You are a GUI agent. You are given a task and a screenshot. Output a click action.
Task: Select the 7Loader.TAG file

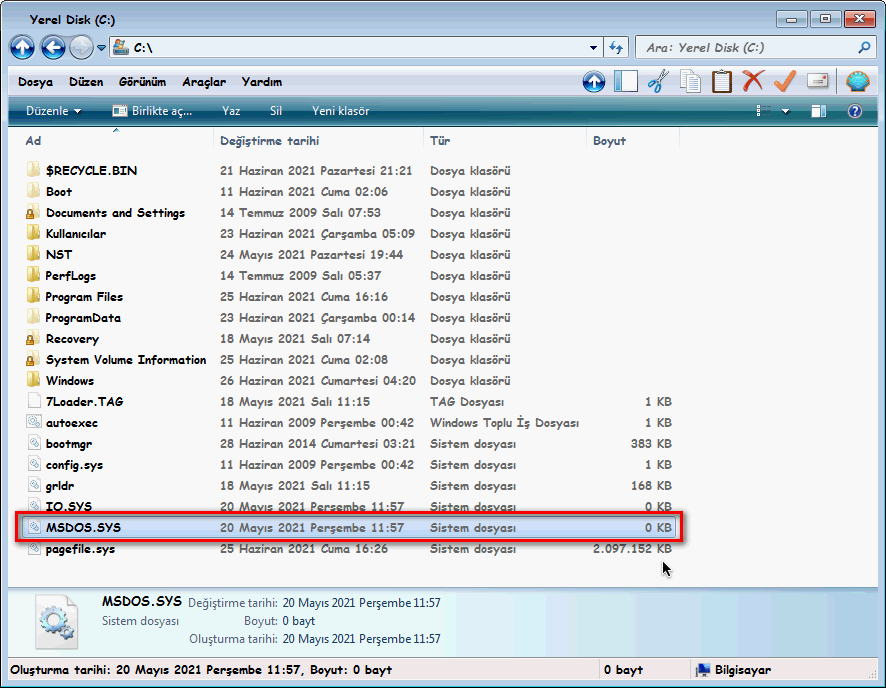(x=85, y=402)
